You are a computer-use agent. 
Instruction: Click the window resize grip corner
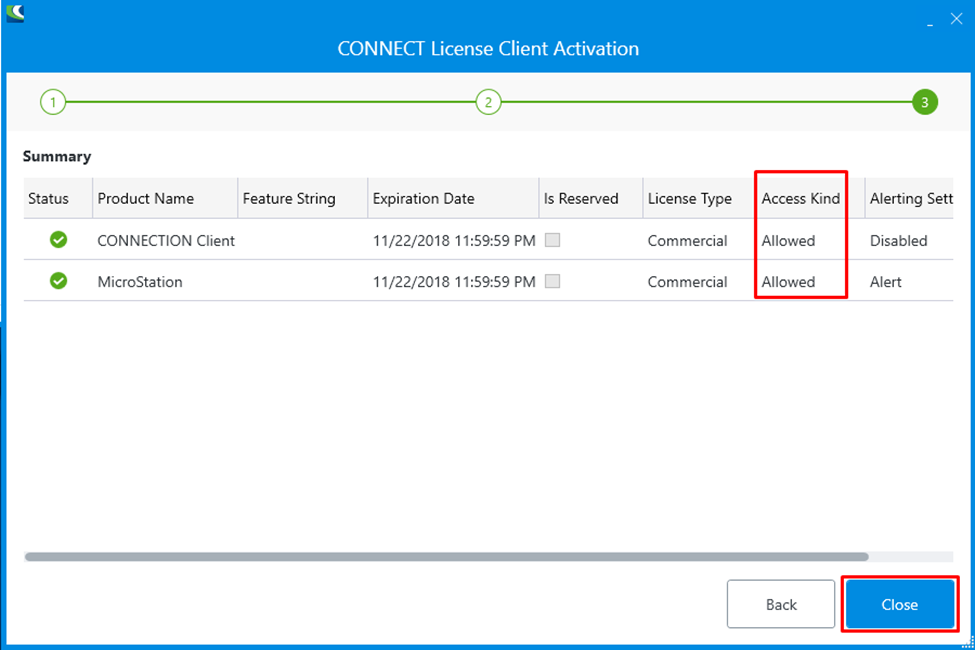(968, 643)
